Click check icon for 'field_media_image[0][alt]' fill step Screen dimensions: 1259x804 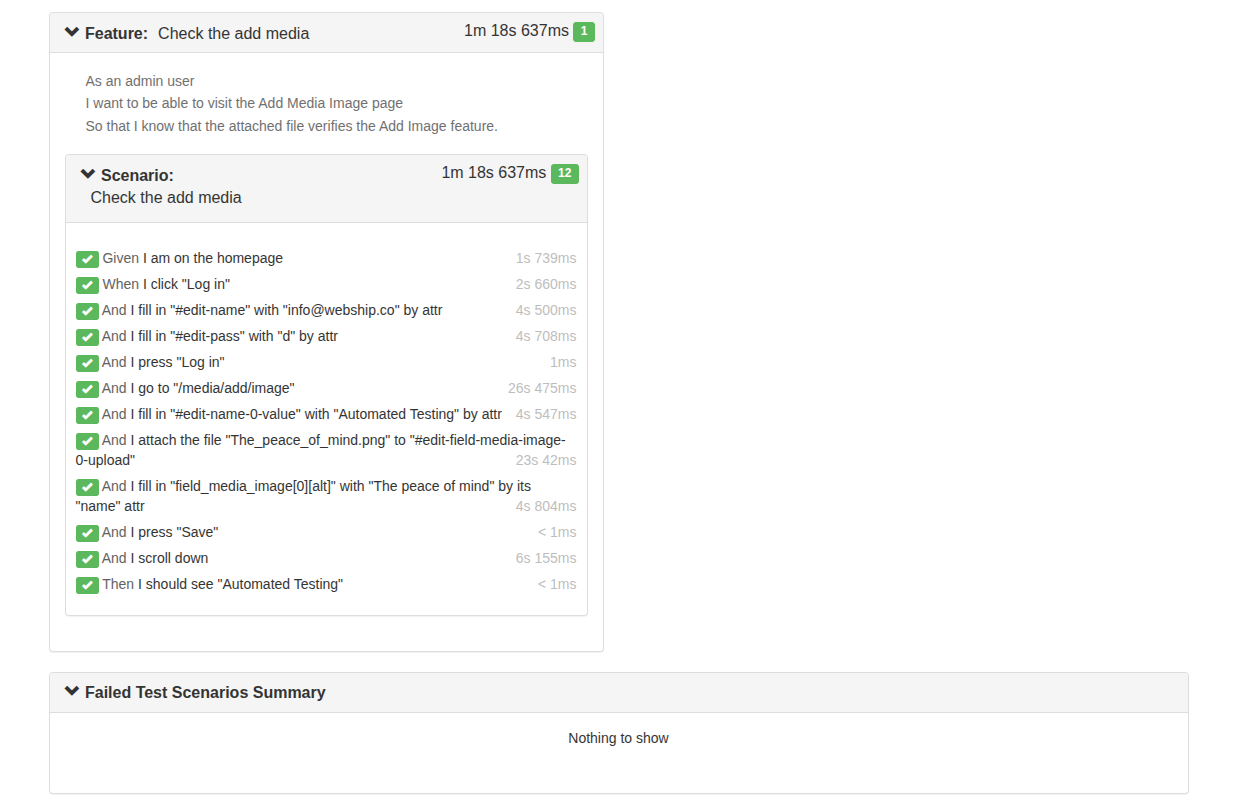coord(87,487)
